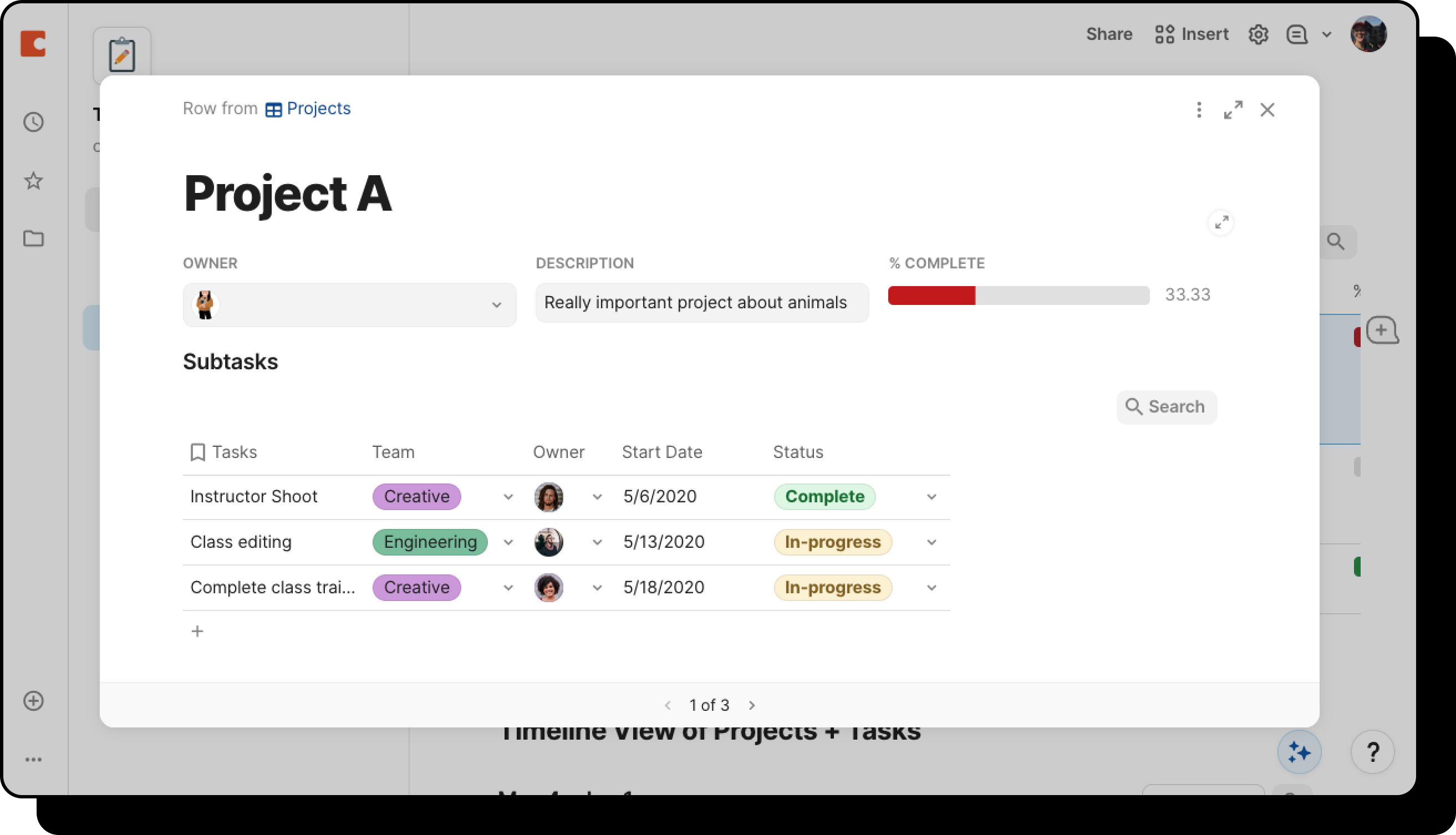Screen dimensions: 1456x835
Task: Click the Subtasks Search field
Action: click(1167, 407)
